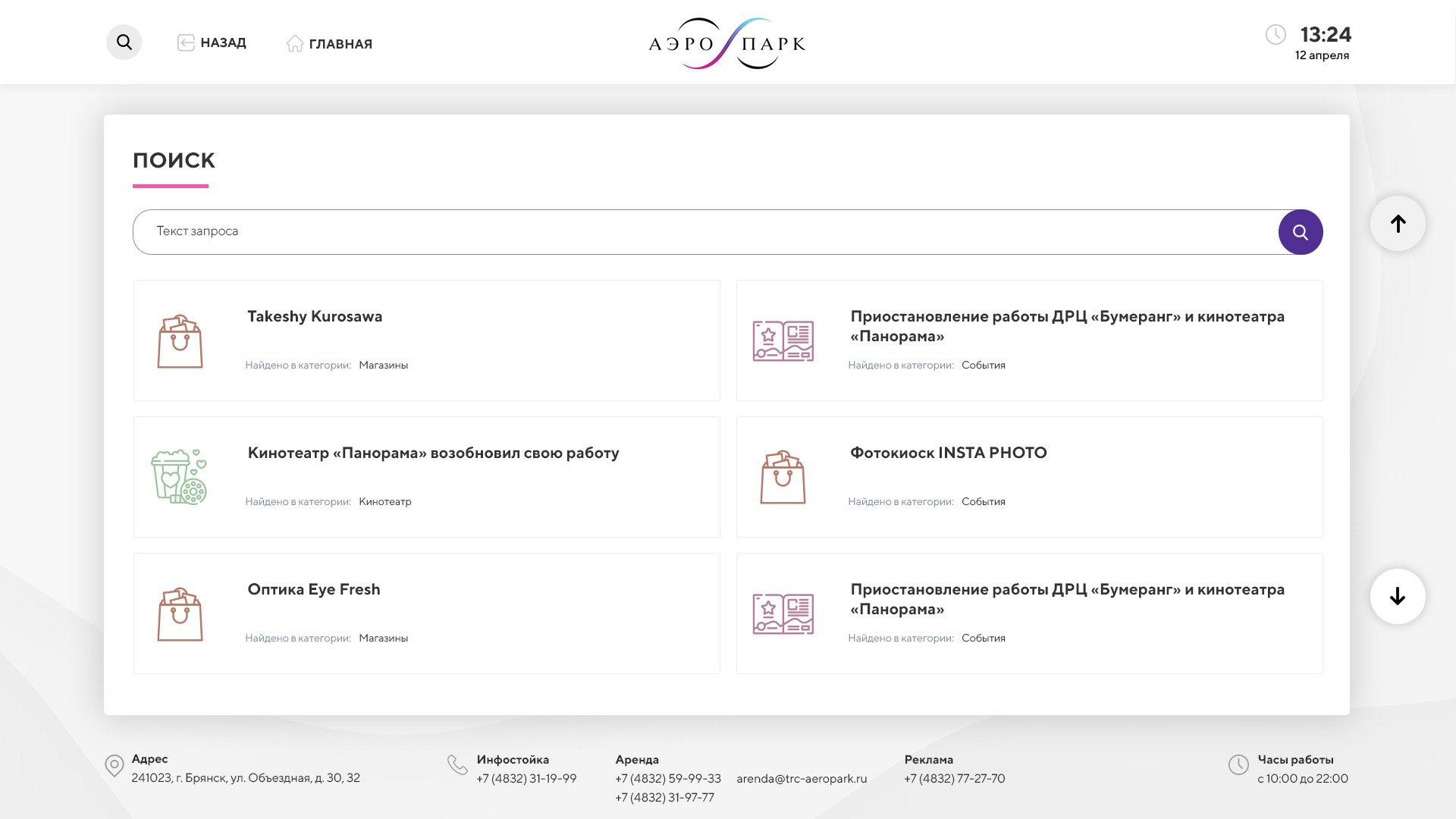Click the shopping bag icon for Оптика Eye Fresh
The height and width of the screenshot is (819, 1456).
(x=180, y=614)
